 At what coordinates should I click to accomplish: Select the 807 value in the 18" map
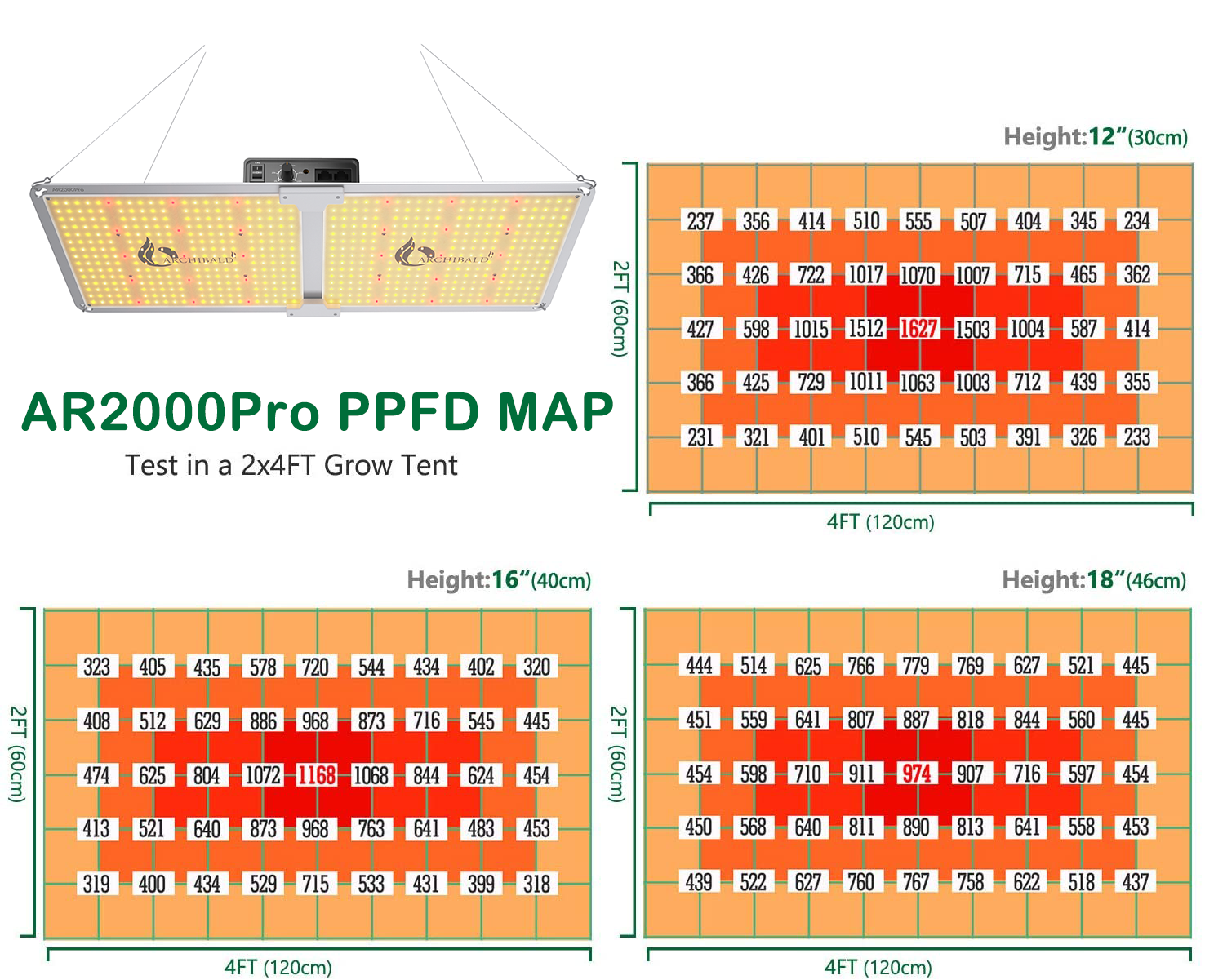pos(861,720)
